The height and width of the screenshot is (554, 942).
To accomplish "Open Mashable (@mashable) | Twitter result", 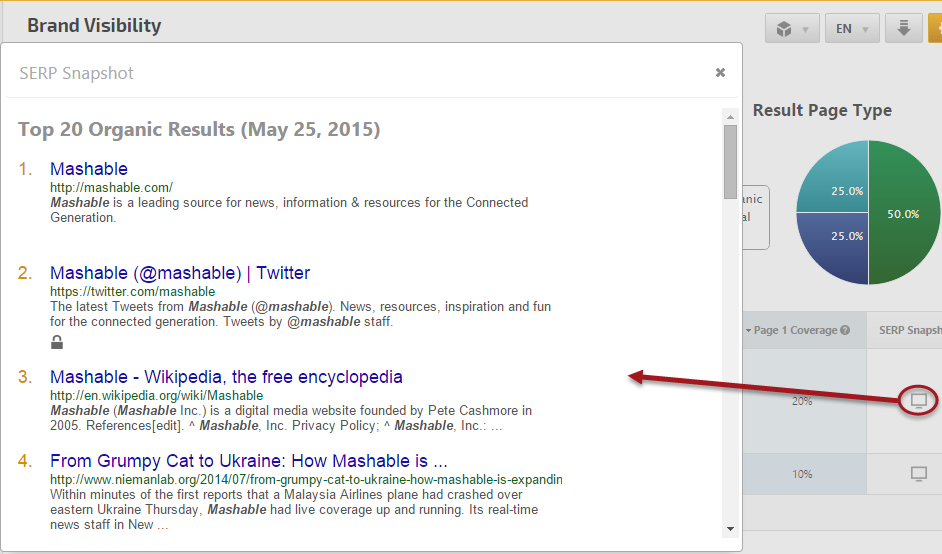I will point(180,273).
